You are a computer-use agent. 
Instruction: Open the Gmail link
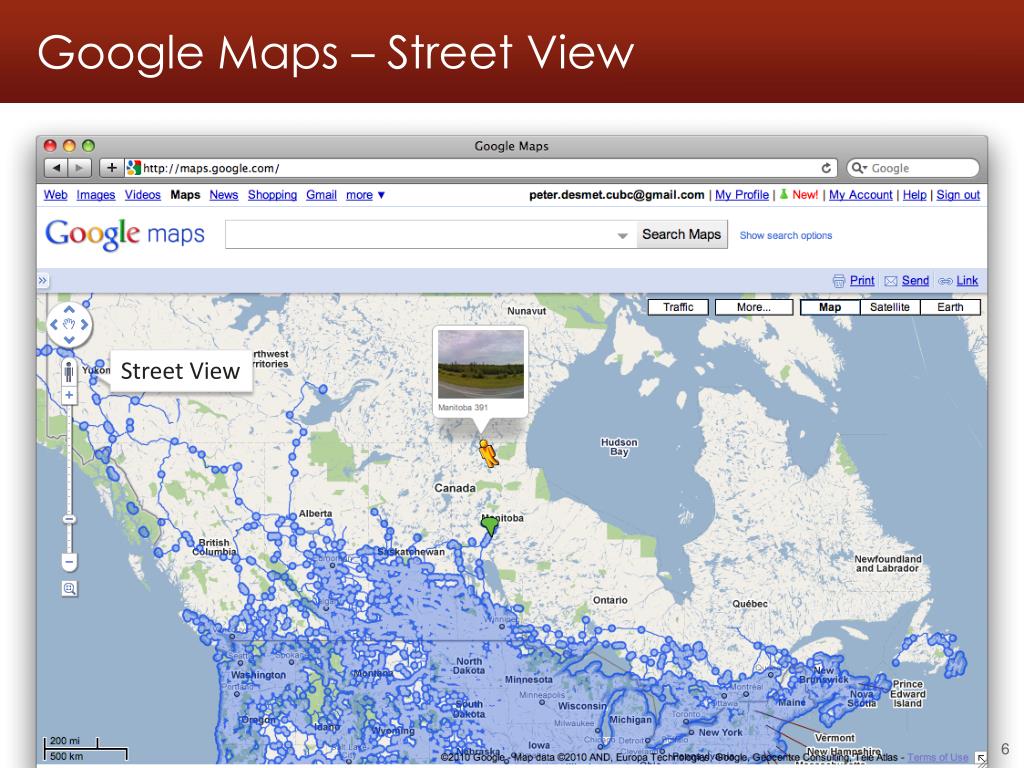321,195
